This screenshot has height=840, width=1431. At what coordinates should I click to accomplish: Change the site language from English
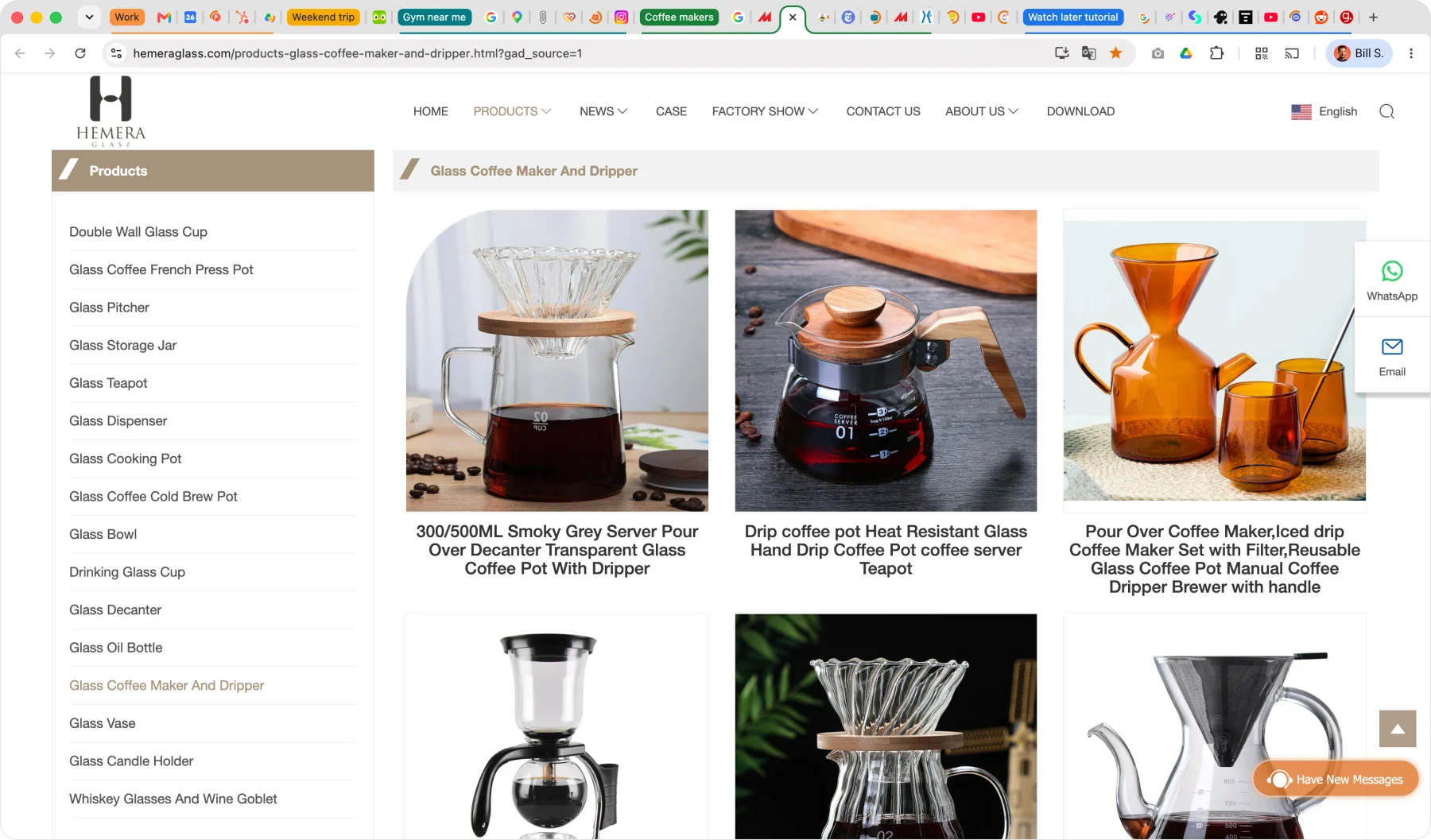tap(1324, 111)
